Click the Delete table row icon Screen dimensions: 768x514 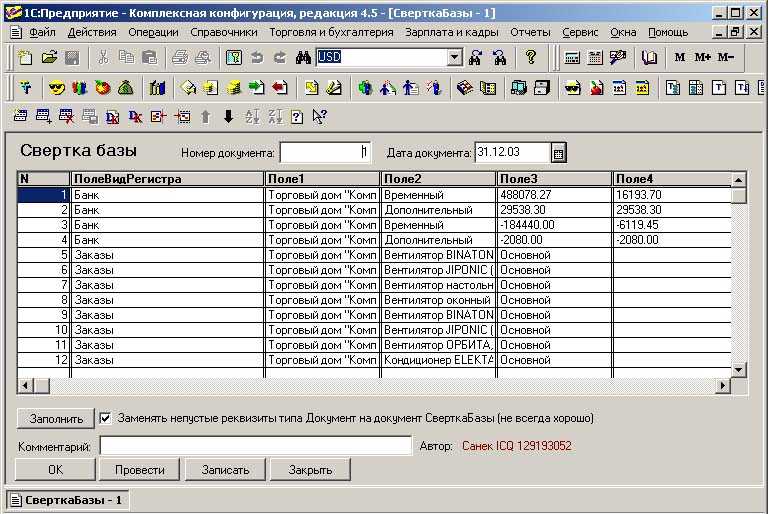point(66,117)
